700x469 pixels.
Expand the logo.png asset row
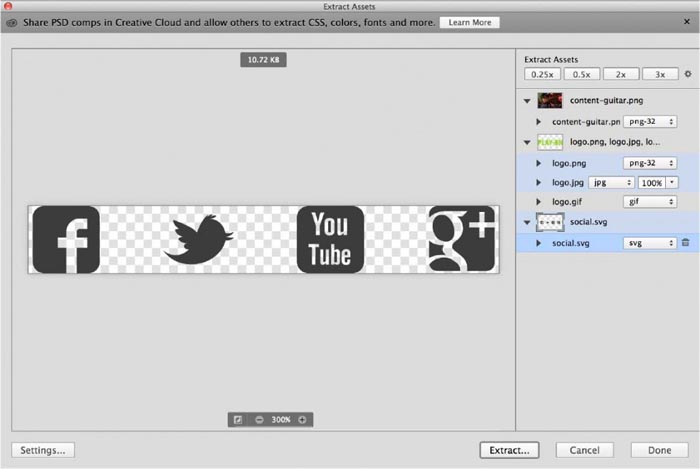pyautogui.click(x=538, y=163)
